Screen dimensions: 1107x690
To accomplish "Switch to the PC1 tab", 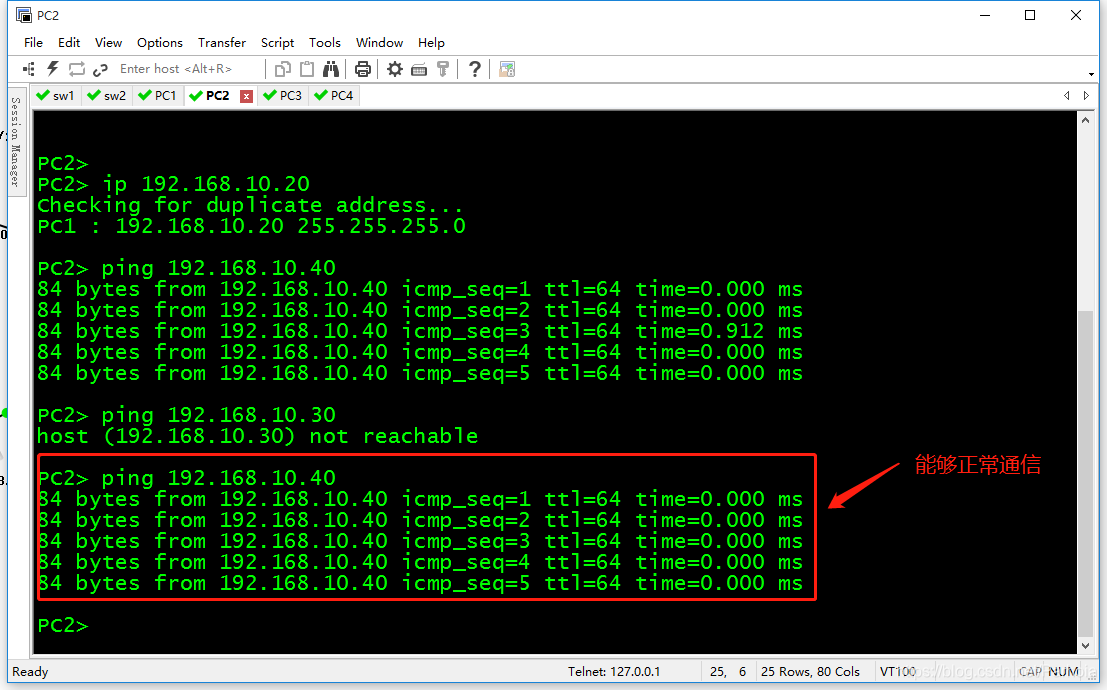I will click(x=158, y=95).
